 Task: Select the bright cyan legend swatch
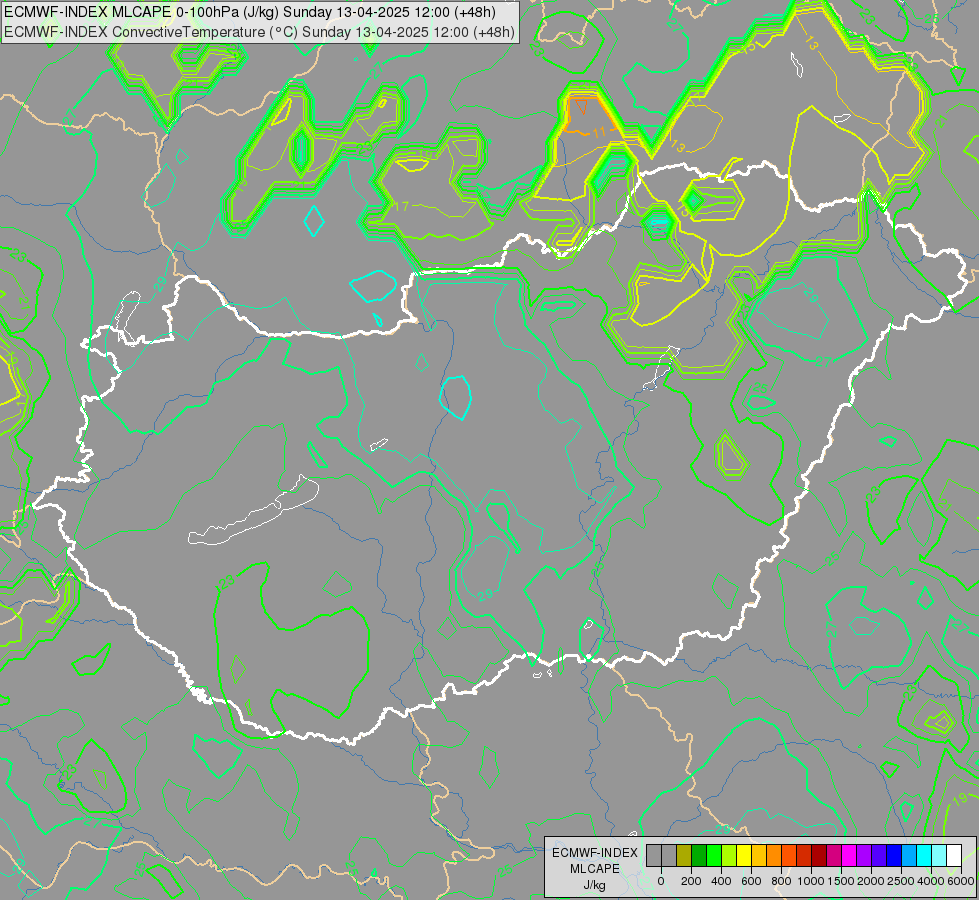(923, 856)
